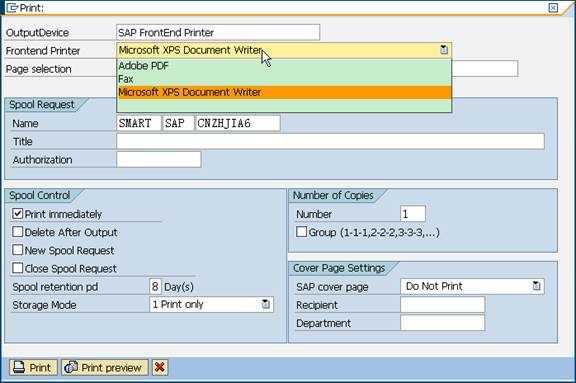Screen dimensions: 576x383
Task: Click the spool name field CNZHJIA6
Action: (x=237, y=123)
